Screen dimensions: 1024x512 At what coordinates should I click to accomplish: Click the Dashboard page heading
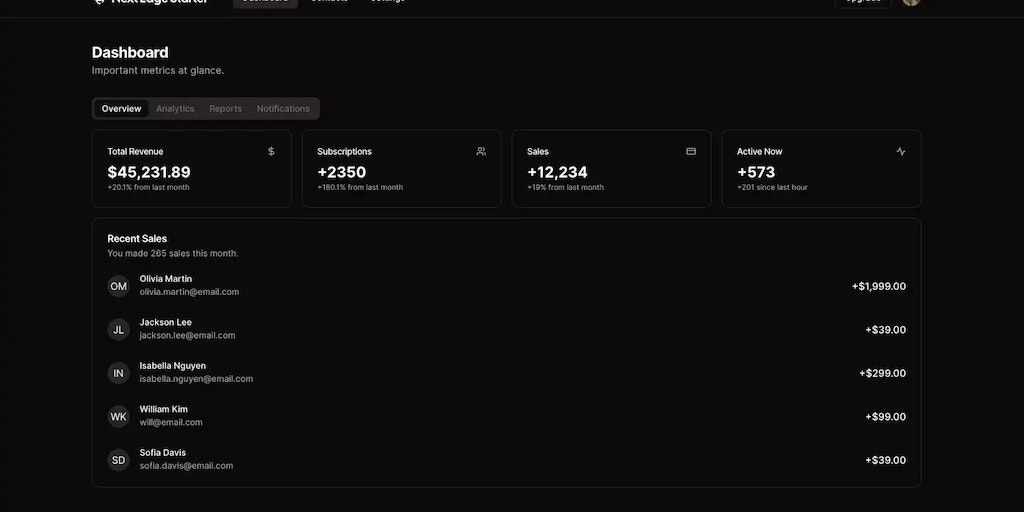(x=130, y=52)
